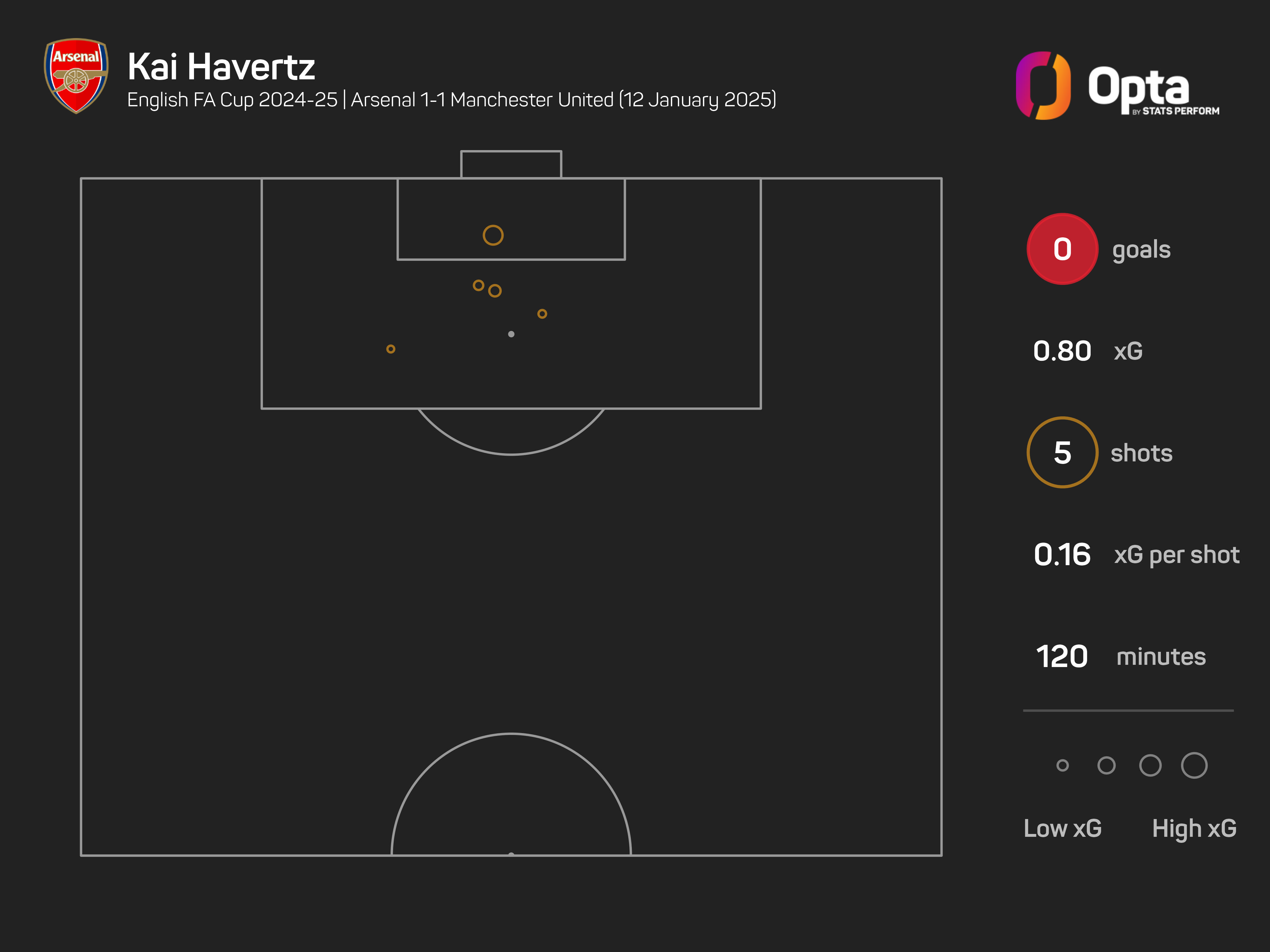Click the 0.16 xG per shot value
This screenshot has height=952, width=1270.
point(1062,555)
